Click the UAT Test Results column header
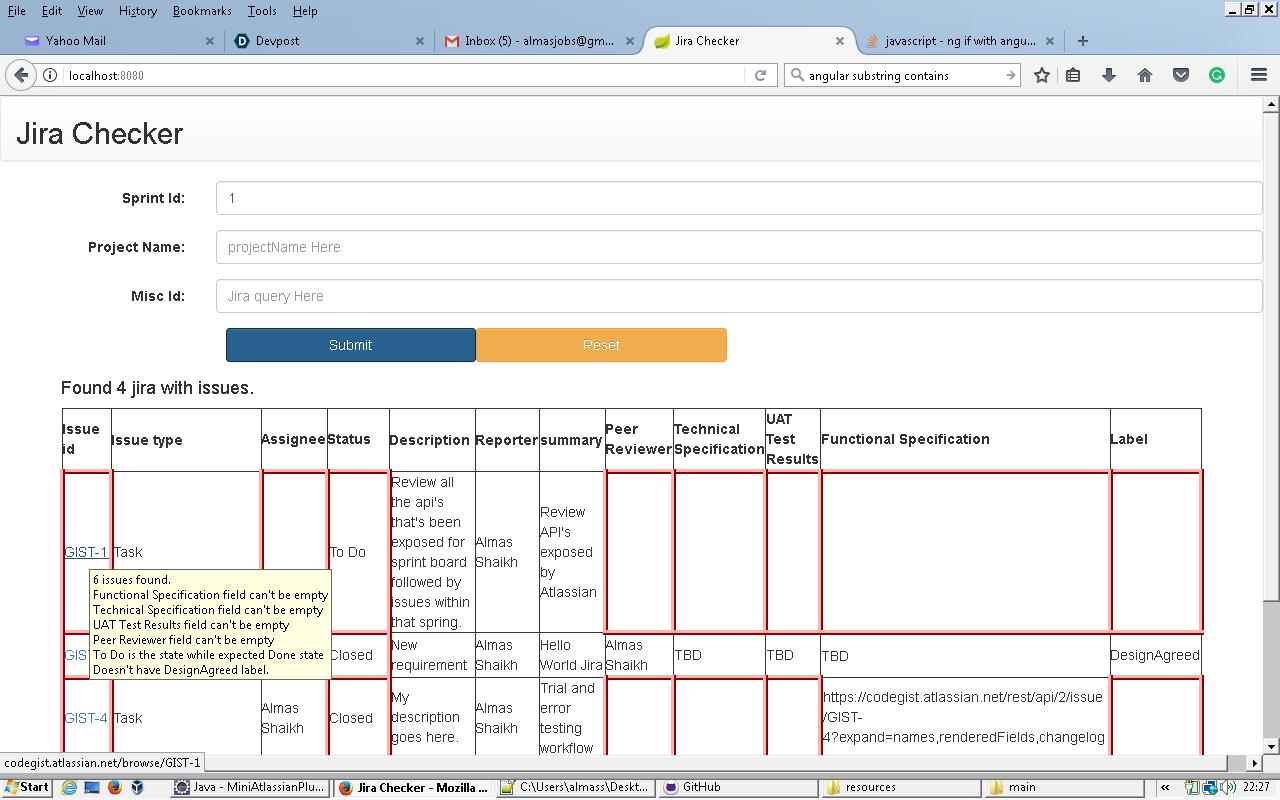The height and width of the screenshot is (800, 1280). 792,439
